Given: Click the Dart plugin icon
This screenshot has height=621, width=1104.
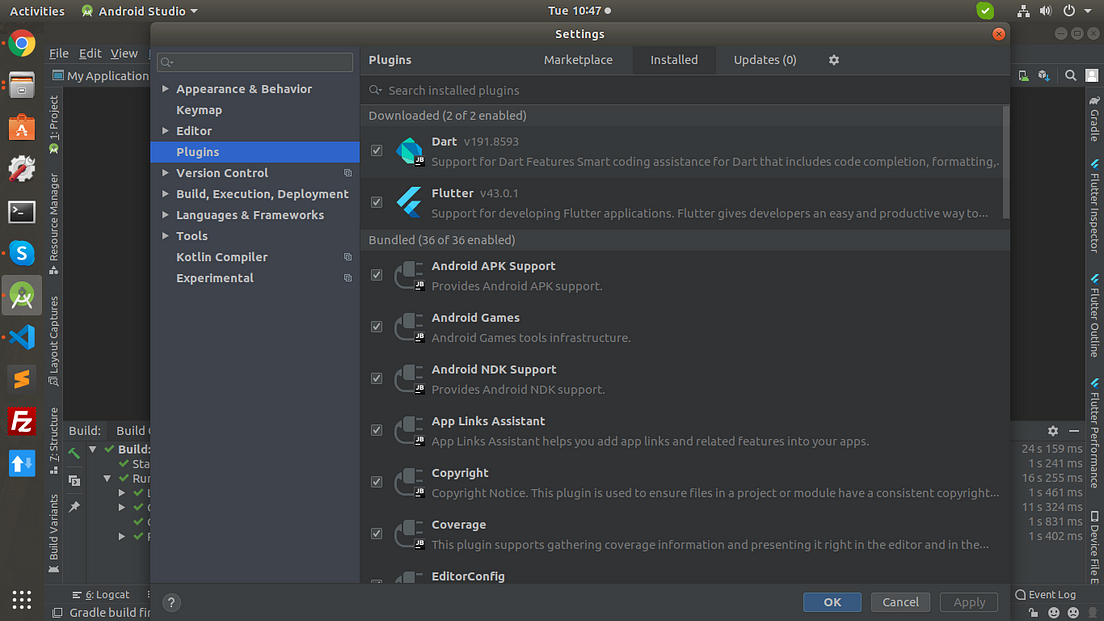Looking at the screenshot, I should tap(410, 151).
